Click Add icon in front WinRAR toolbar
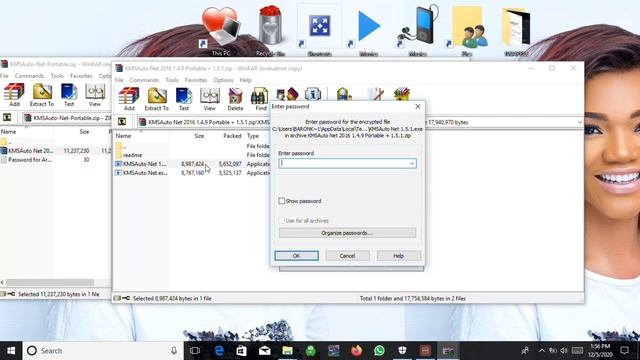The height and width of the screenshot is (360, 640). (x=129, y=99)
